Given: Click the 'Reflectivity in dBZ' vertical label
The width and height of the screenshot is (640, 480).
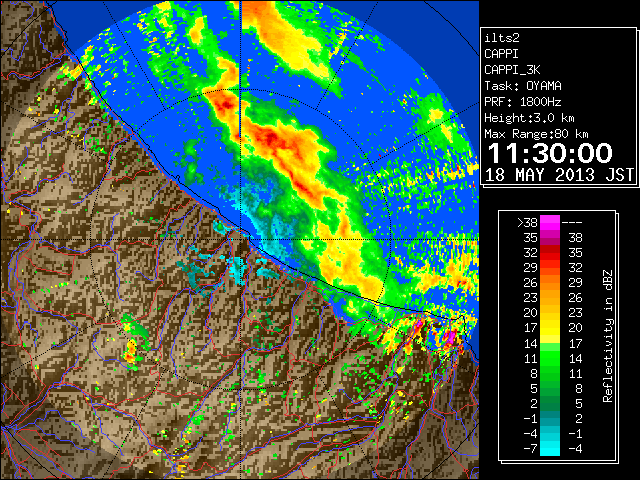Looking at the screenshot, I should click(608, 336).
